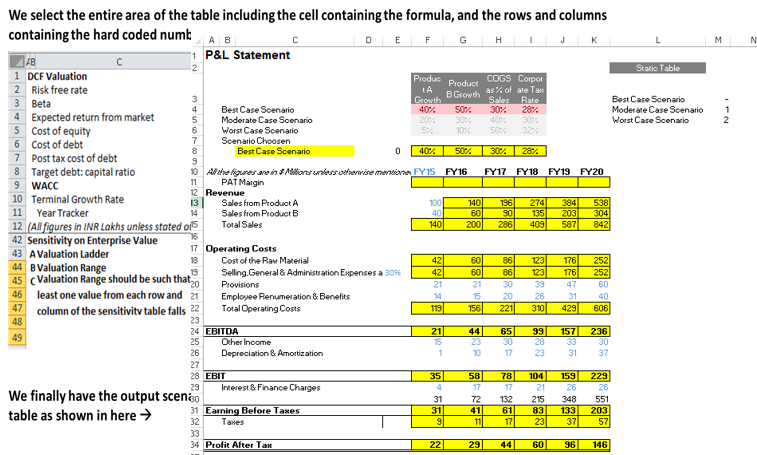
Task: Select pink 50% cell in Best Case row
Action: tap(463, 110)
